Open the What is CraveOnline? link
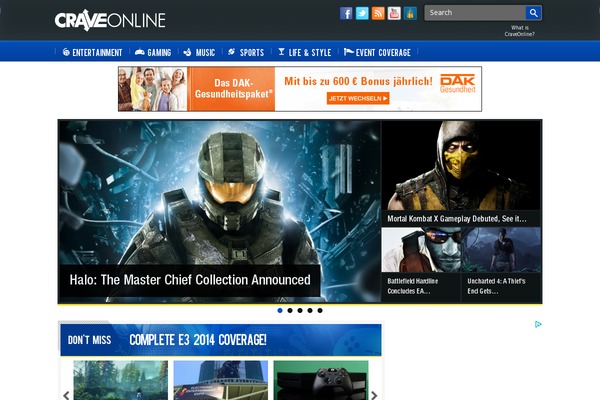 pyautogui.click(x=520, y=31)
